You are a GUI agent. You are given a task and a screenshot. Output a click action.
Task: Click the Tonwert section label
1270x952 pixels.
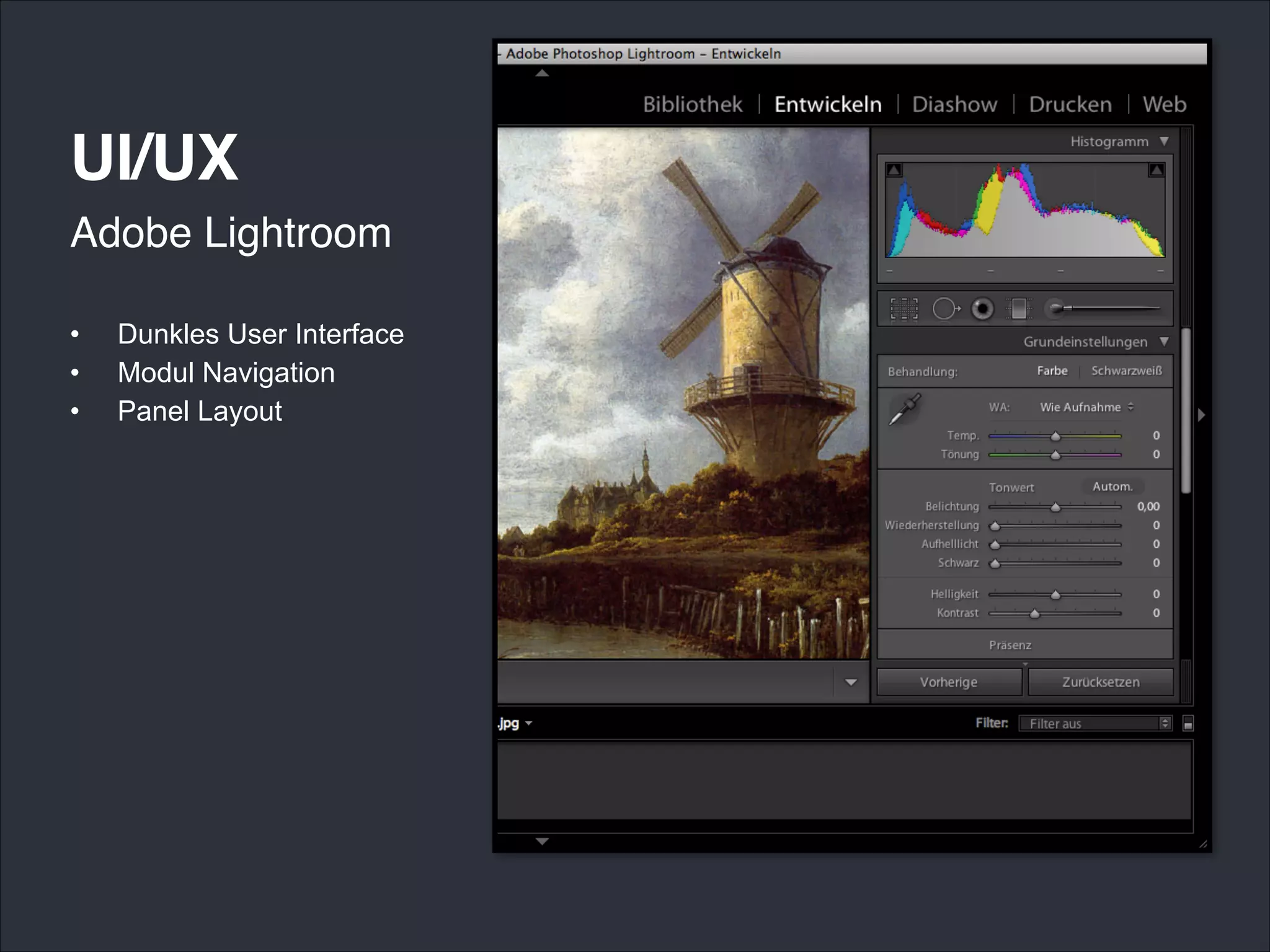1011,487
